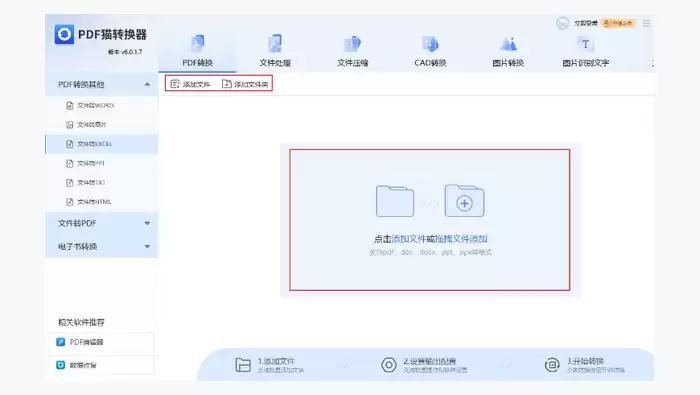Viewport: 700px width, 395px height.
Task: Open recommended PDF编辑器 software
Action: (101, 342)
